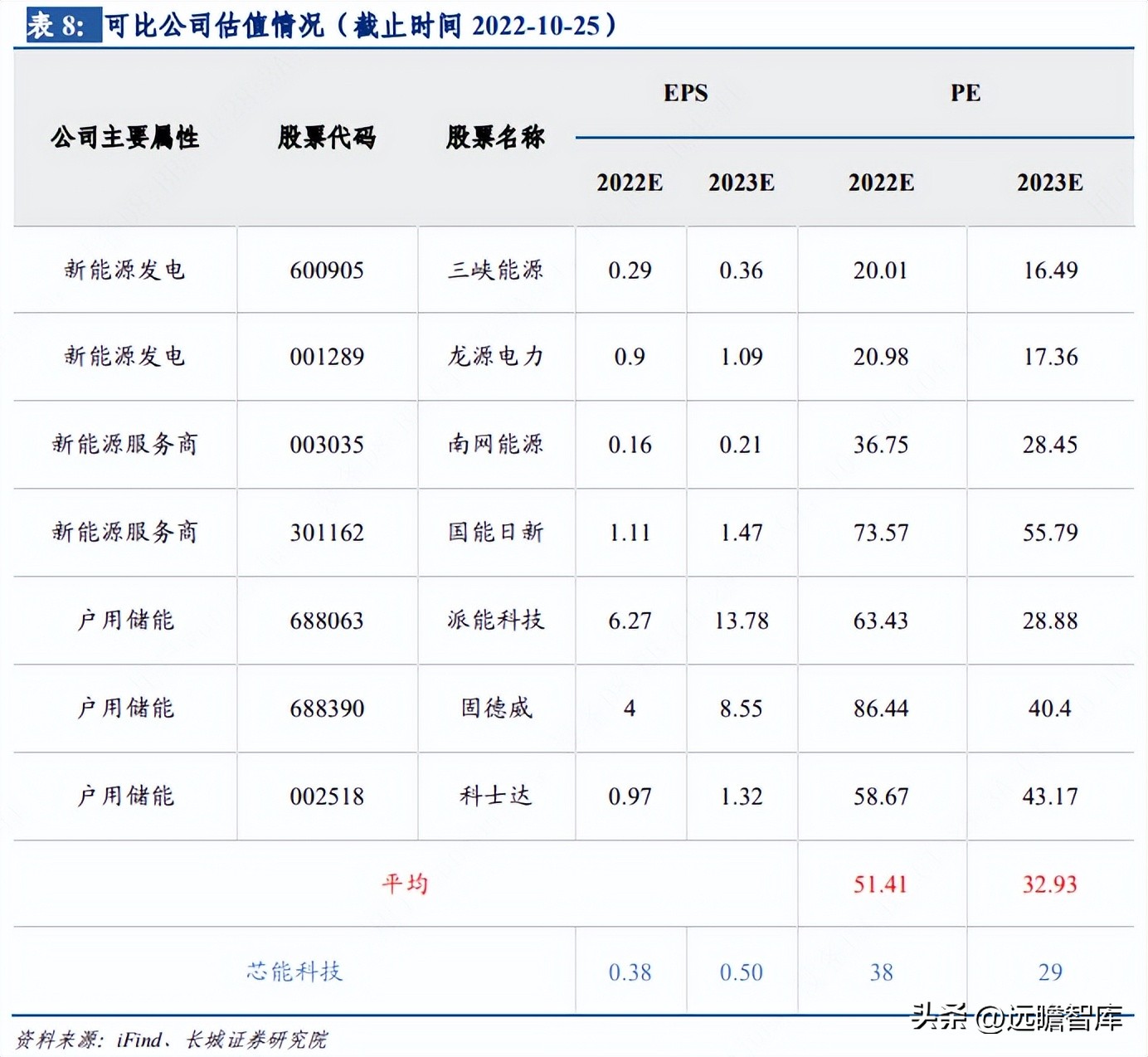This screenshot has height=1057, width=1148.
Task: Pick the 三峡能源 2023E PE value 16.49
Action: pos(1050,270)
